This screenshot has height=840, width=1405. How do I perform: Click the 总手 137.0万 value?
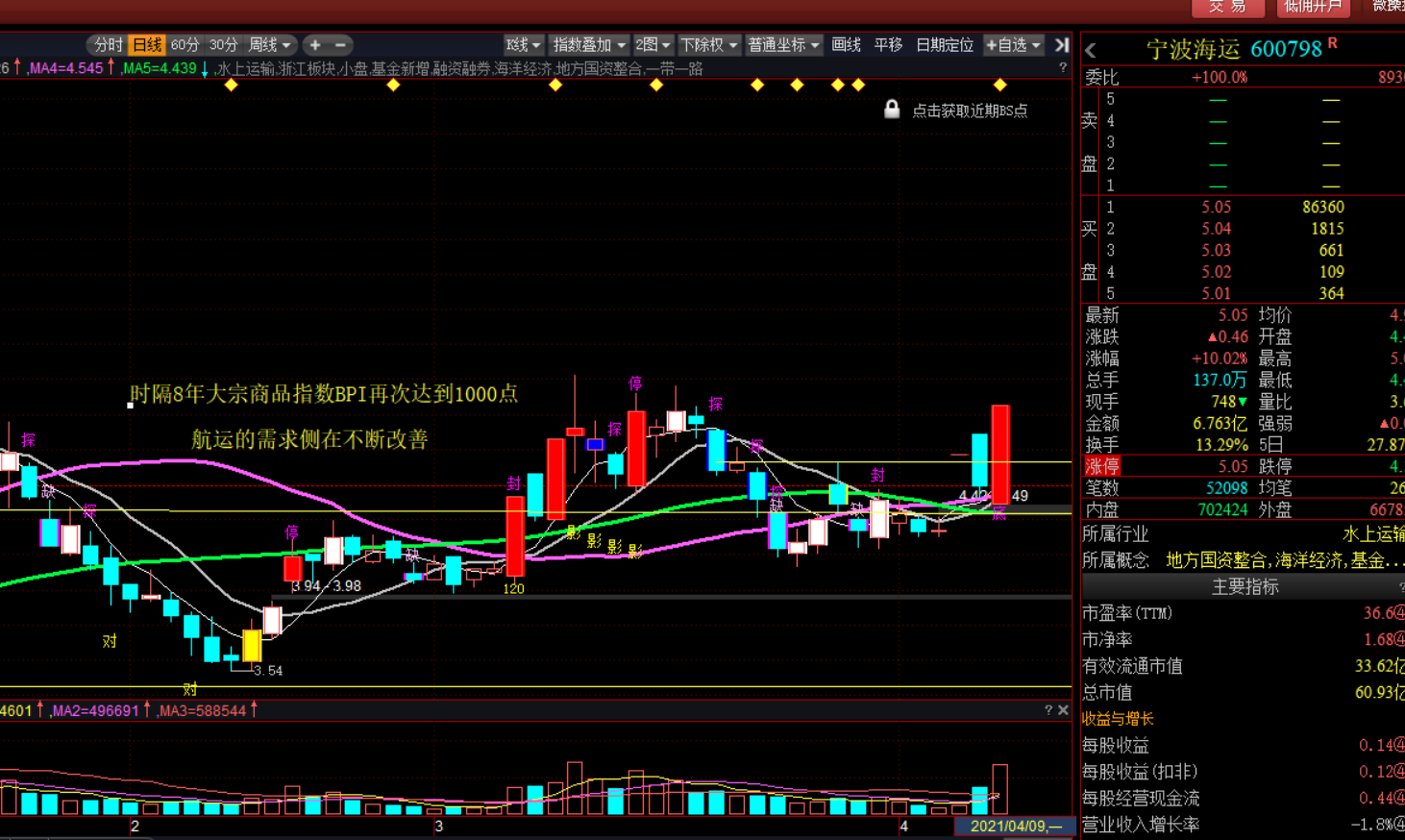[x=1220, y=381]
